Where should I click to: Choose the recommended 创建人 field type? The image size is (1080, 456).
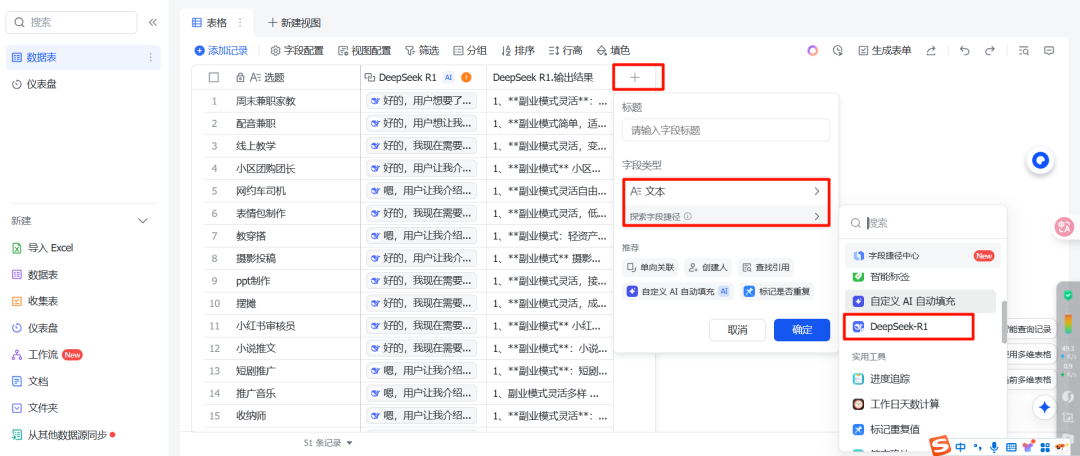coord(707,267)
